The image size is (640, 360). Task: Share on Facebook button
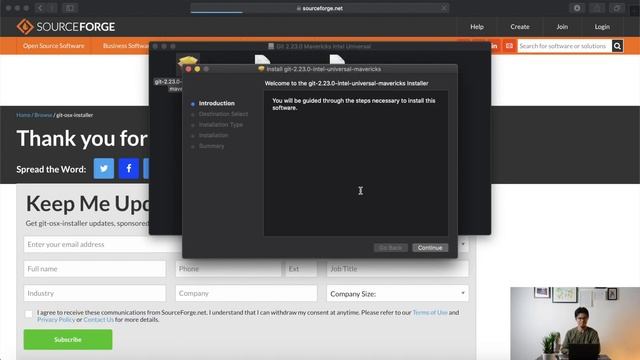(129, 168)
